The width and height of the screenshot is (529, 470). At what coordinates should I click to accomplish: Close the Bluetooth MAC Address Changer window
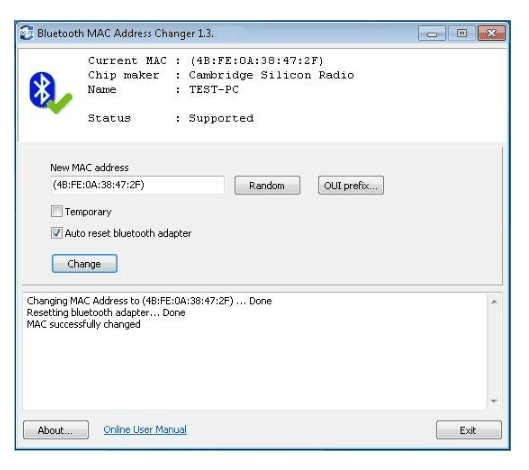(492, 33)
